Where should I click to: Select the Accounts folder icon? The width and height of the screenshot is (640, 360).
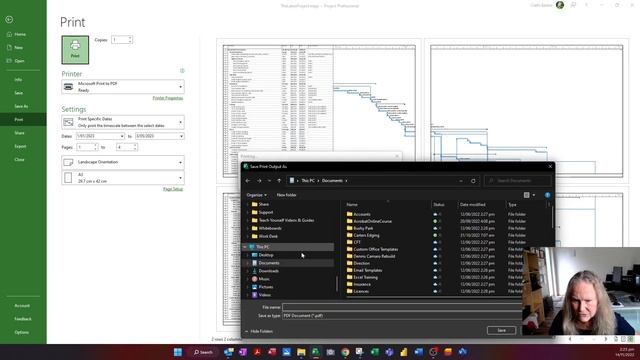click(349, 214)
